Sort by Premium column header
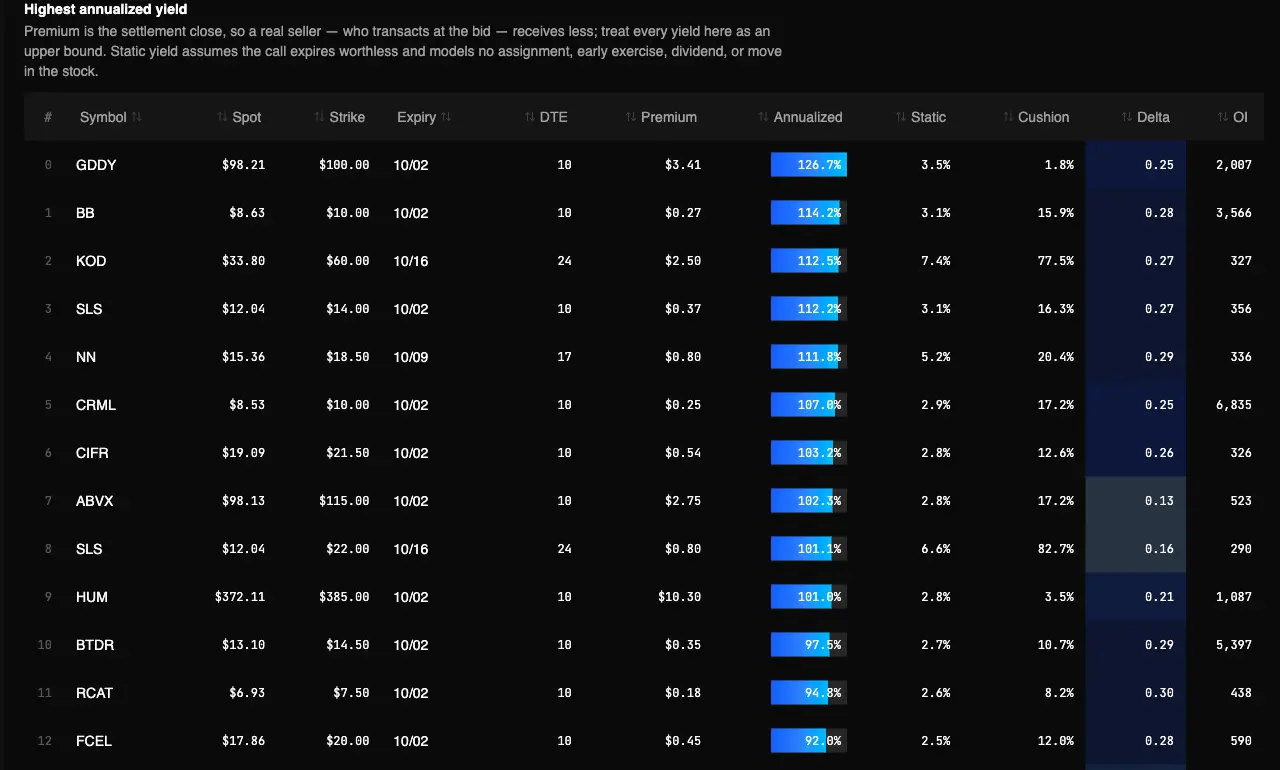1280x770 pixels. [x=661, y=117]
